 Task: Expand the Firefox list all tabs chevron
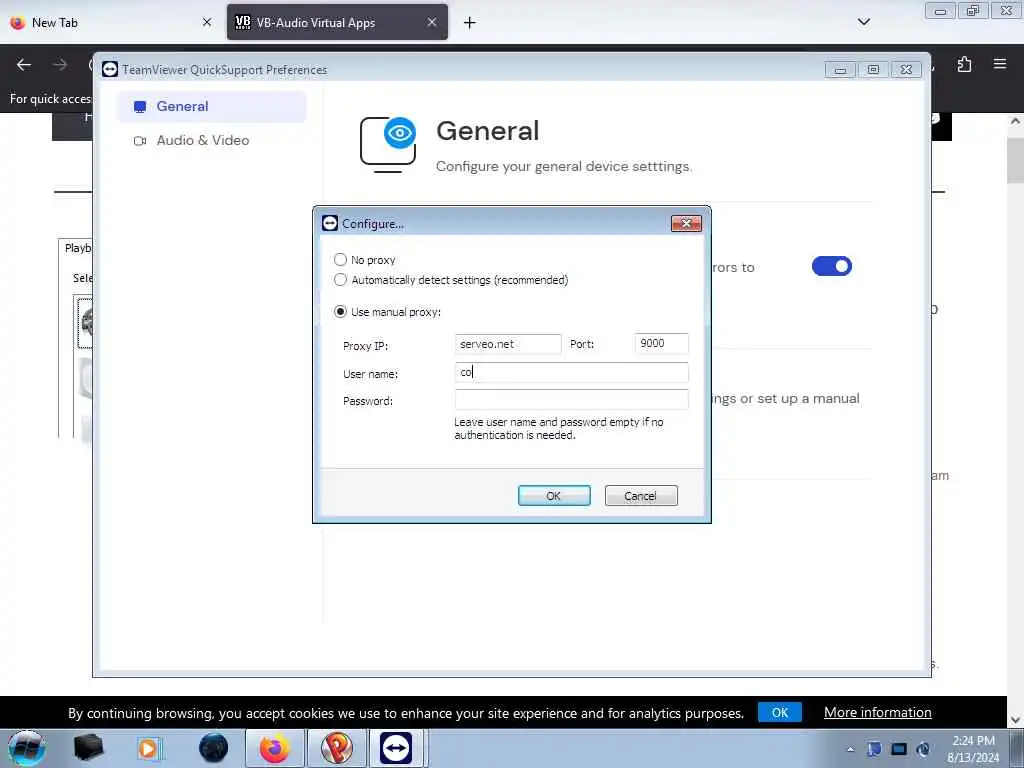pyautogui.click(x=864, y=22)
